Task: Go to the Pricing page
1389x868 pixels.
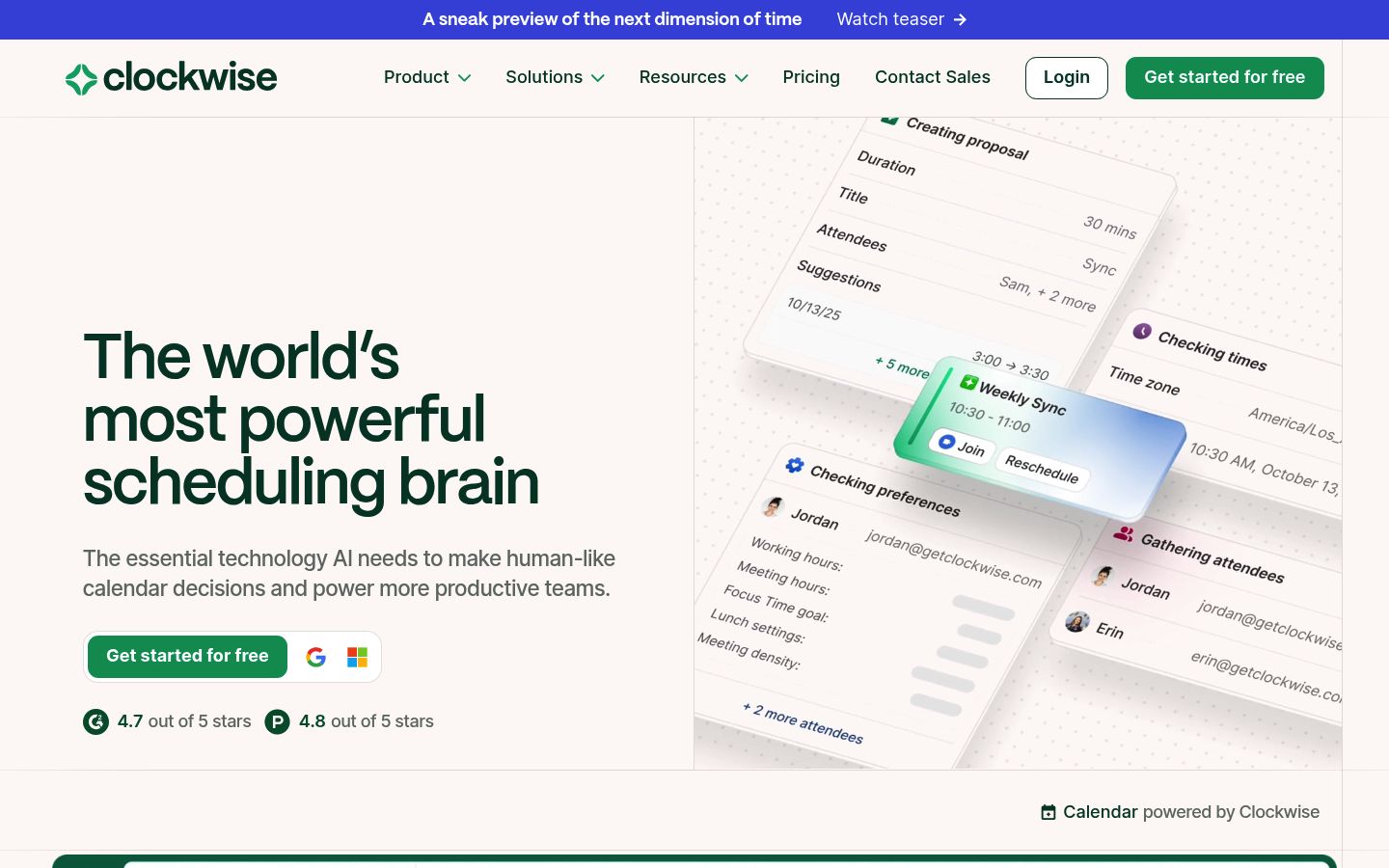Action: point(811,77)
